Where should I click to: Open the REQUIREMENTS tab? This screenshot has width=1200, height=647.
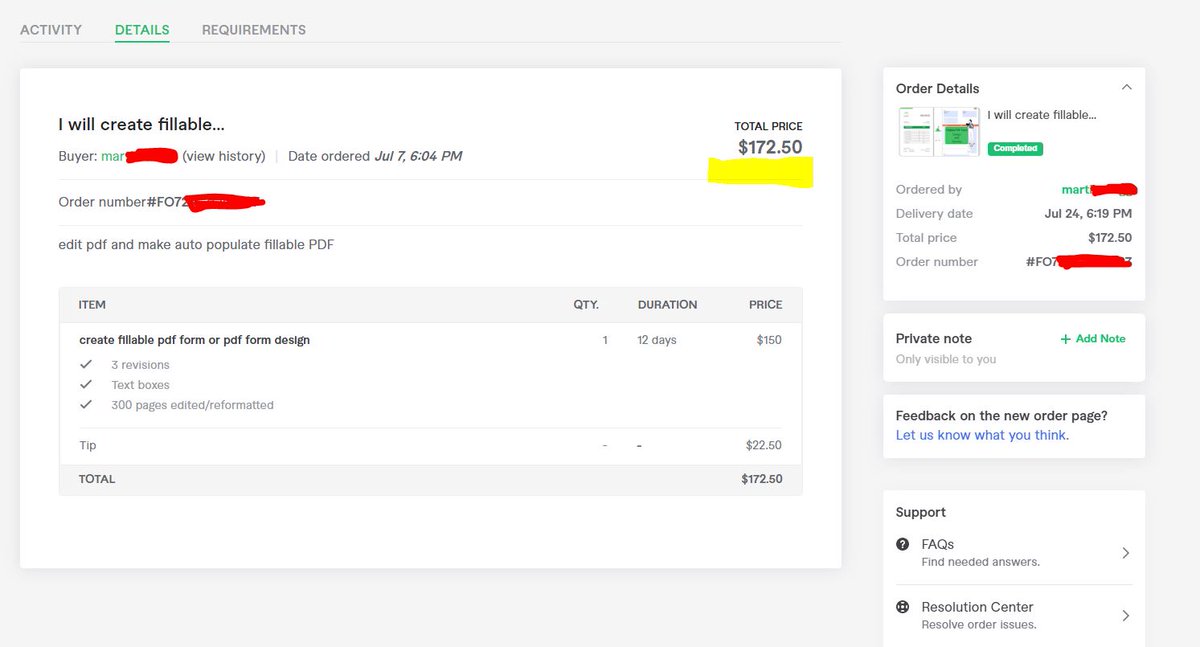(x=254, y=30)
